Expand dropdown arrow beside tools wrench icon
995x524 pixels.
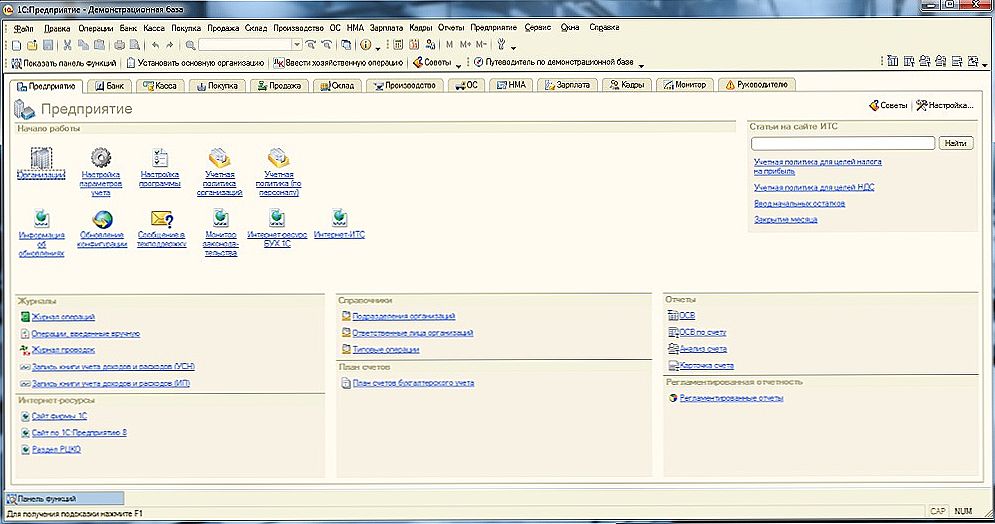(x=513, y=47)
